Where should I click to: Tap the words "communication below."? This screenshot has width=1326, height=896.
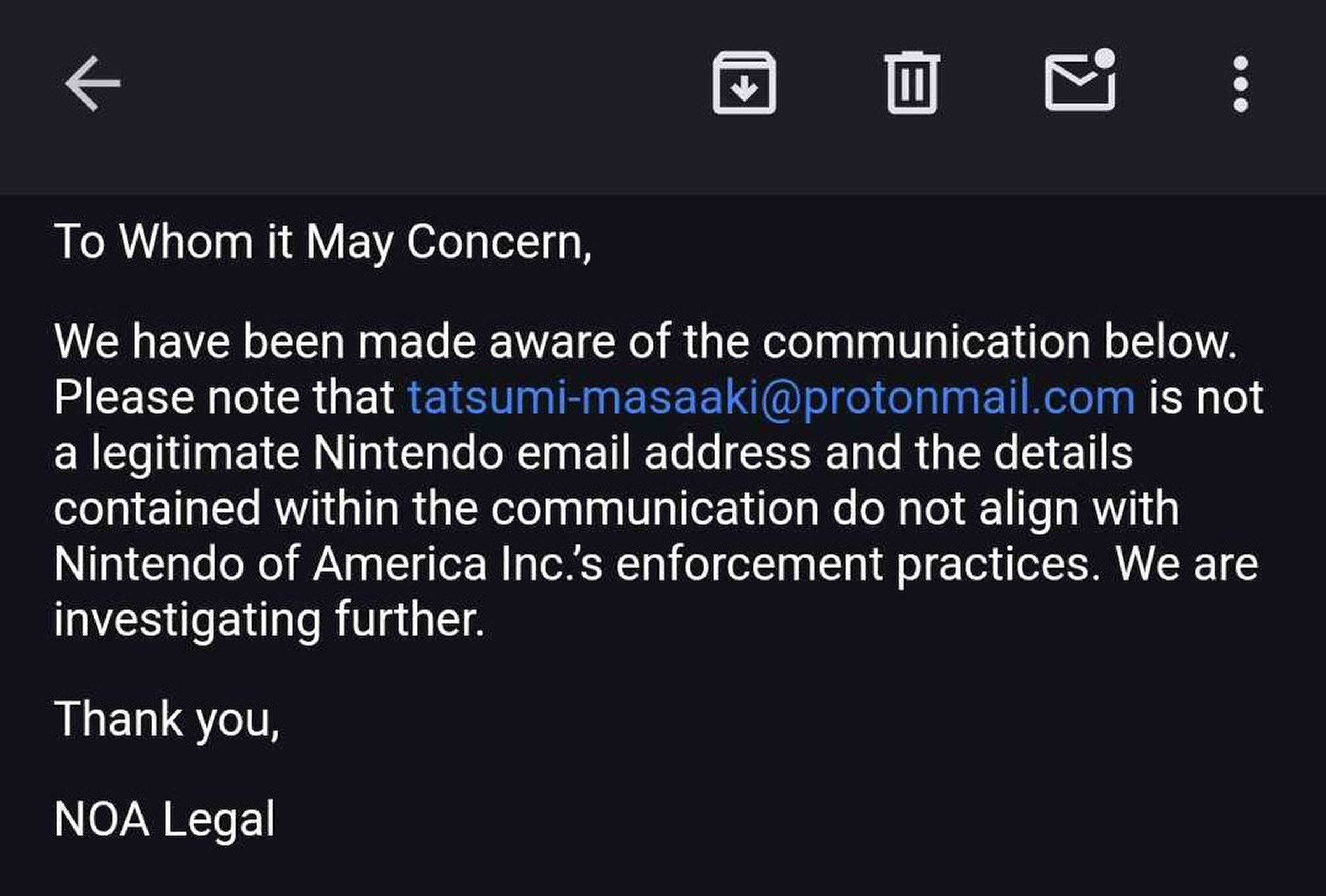pos(999,342)
